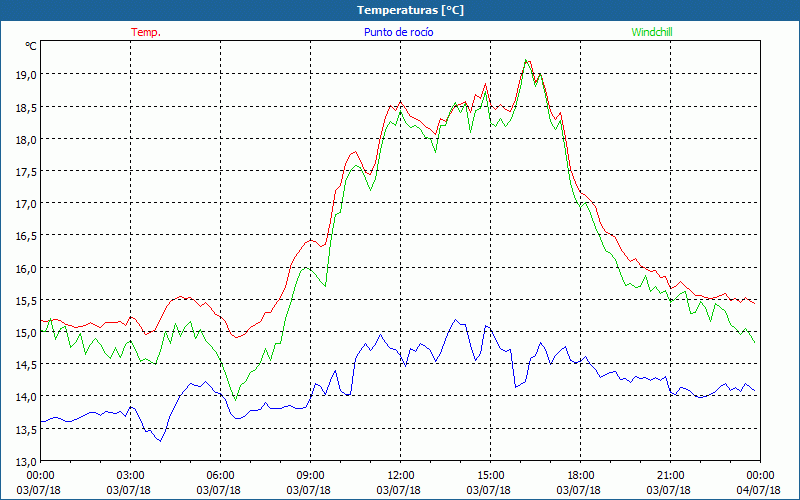The height and width of the screenshot is (500, 800).
Task: Click the 13,0 y-axis value
Action: (26, 462)
